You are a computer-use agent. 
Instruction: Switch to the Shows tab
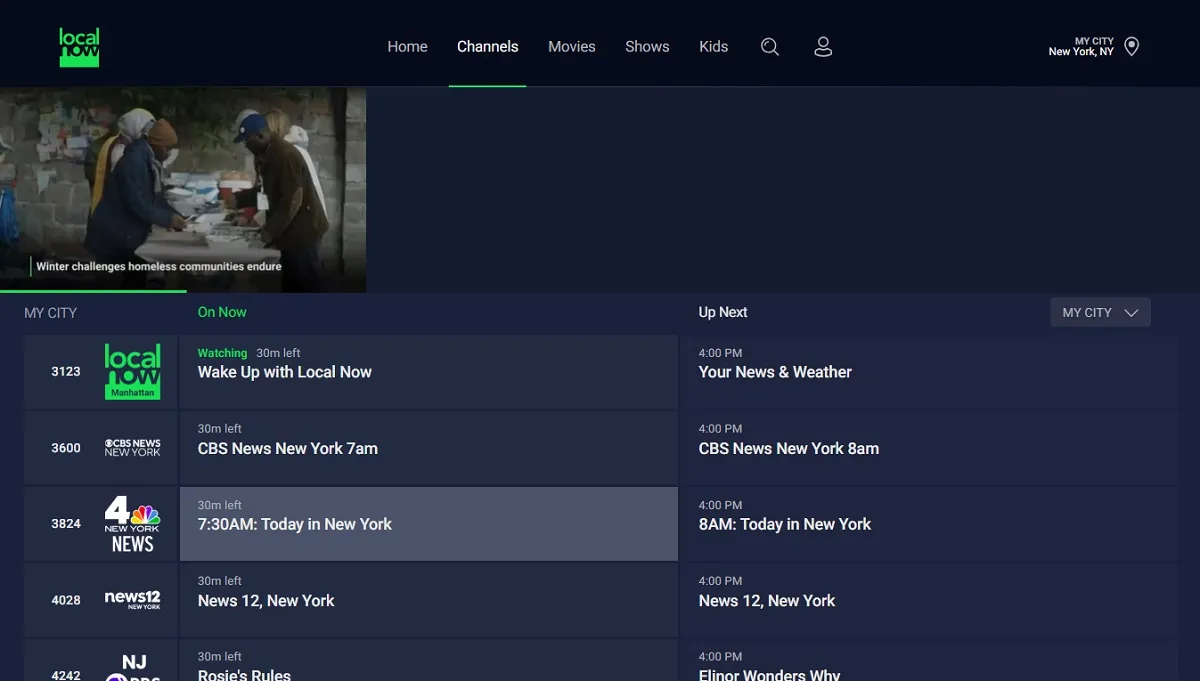[x=647, y=47]
